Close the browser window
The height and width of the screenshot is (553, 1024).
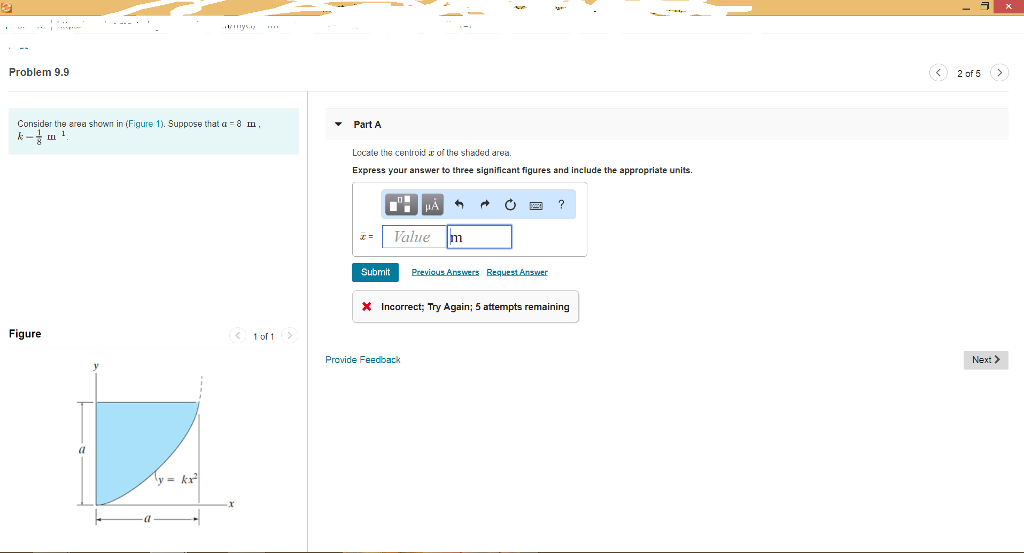tap(1008, 6)
